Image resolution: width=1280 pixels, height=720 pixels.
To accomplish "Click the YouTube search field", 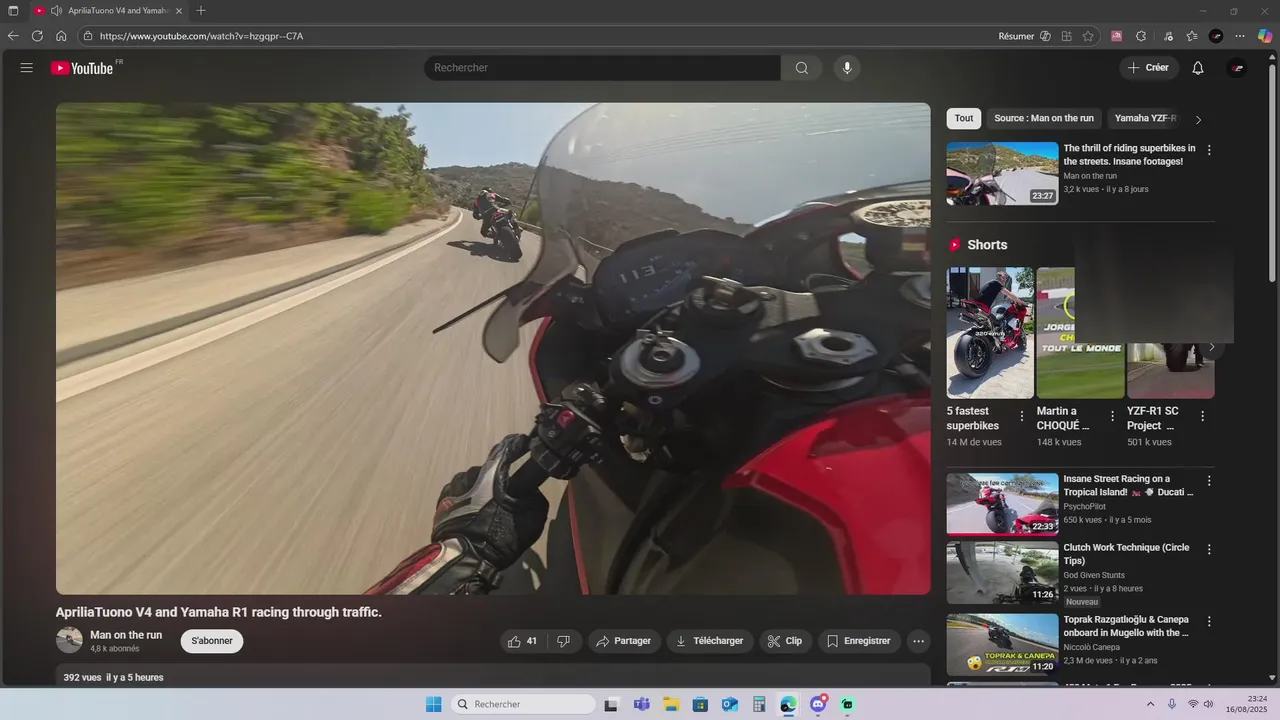I will [x=603, y=68].
